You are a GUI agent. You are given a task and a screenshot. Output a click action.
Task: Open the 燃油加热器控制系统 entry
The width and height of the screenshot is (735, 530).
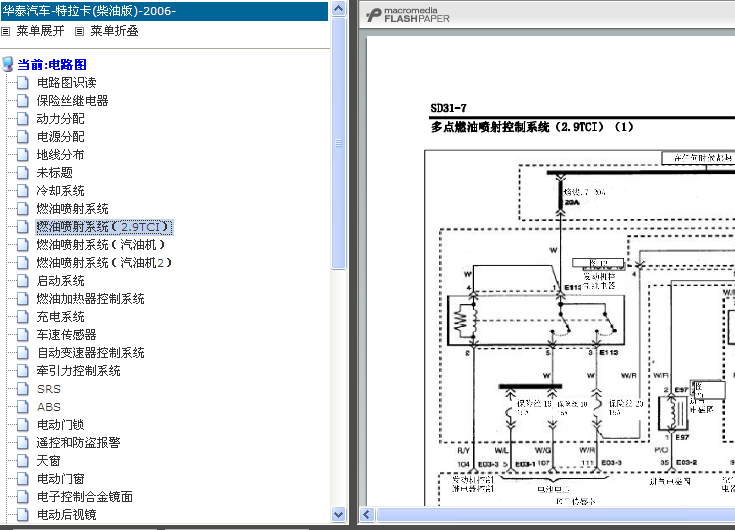tap(90, 299)
